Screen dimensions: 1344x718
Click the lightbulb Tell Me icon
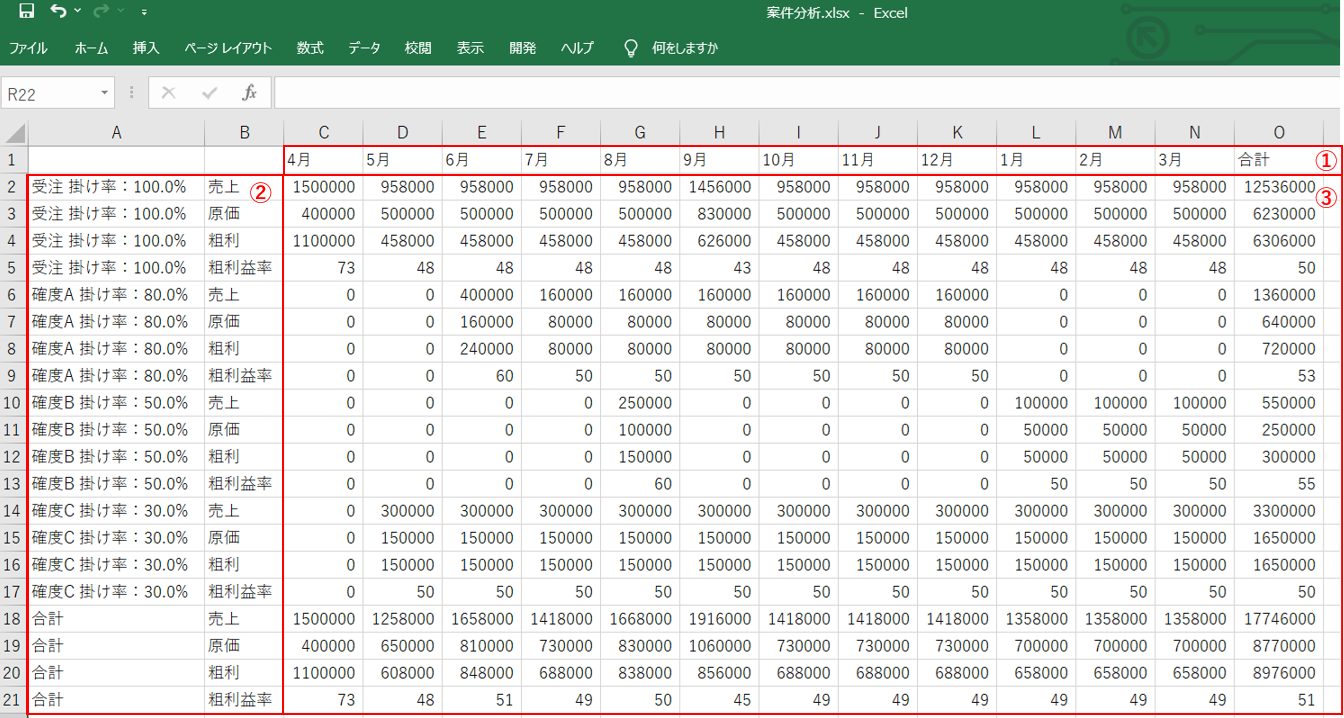pos(631,48)
